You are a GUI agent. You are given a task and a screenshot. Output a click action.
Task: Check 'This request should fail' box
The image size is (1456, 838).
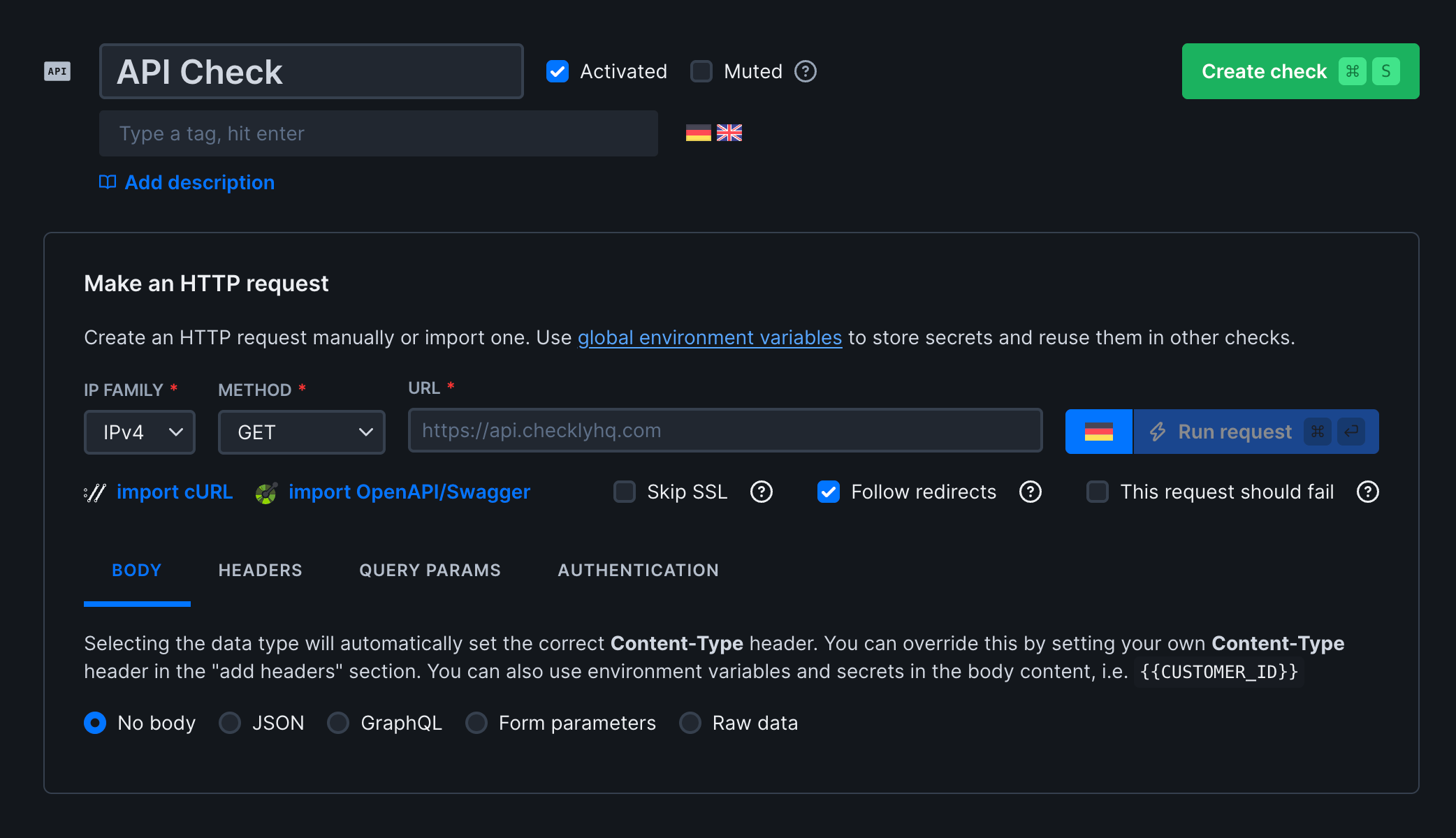[x=1098, y=492]
